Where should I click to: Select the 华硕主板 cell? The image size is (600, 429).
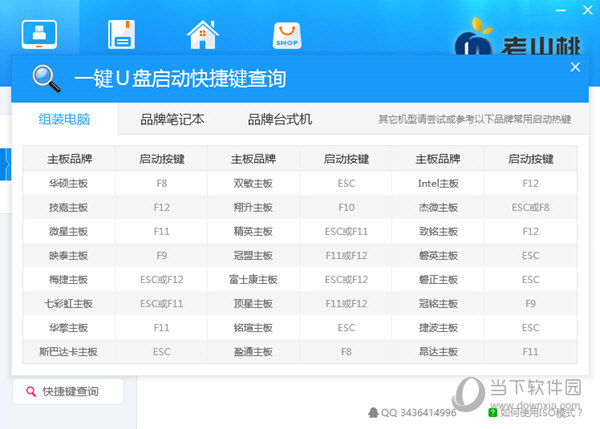(68, 183)
